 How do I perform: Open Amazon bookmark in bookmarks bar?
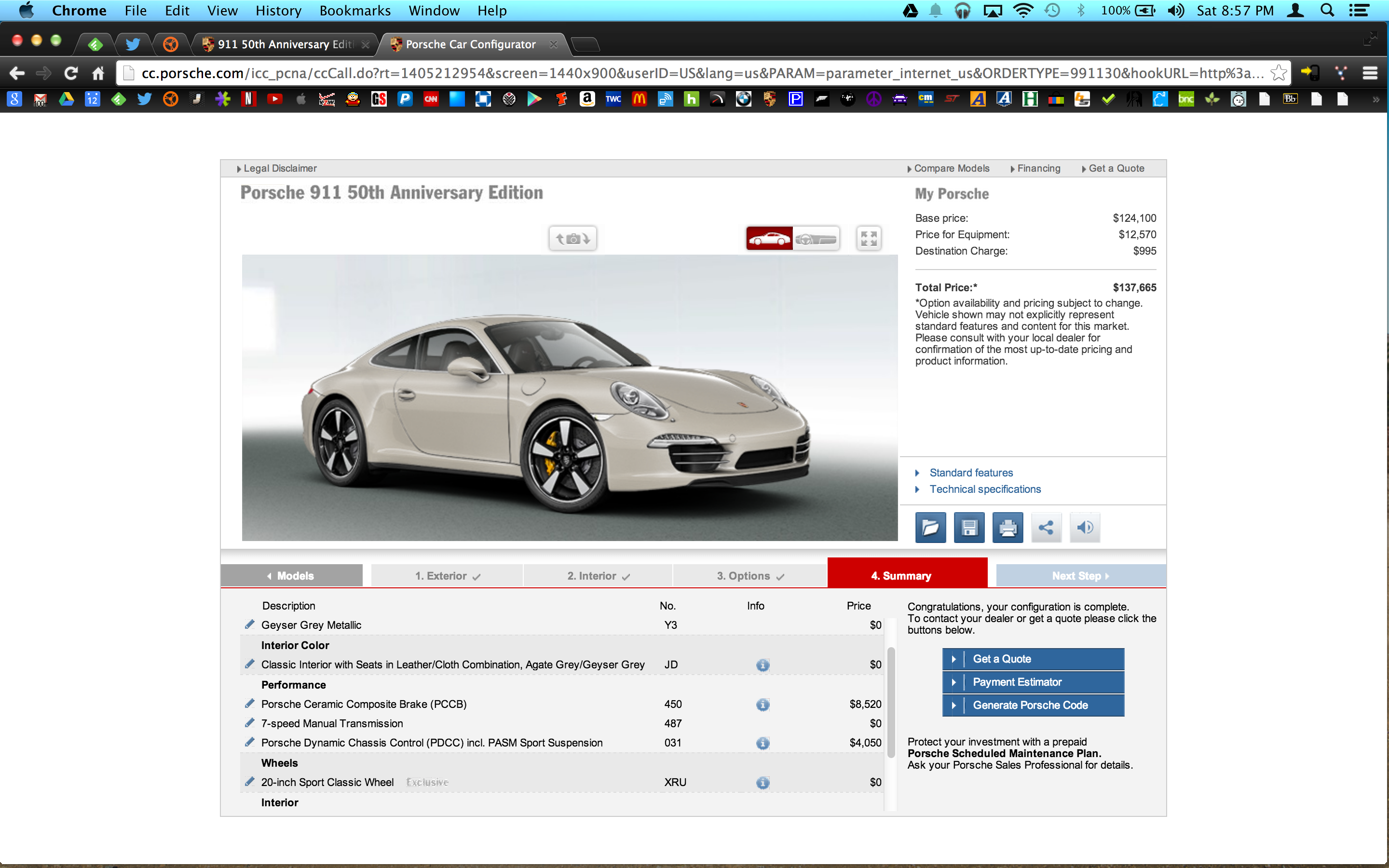click(586, 99)
